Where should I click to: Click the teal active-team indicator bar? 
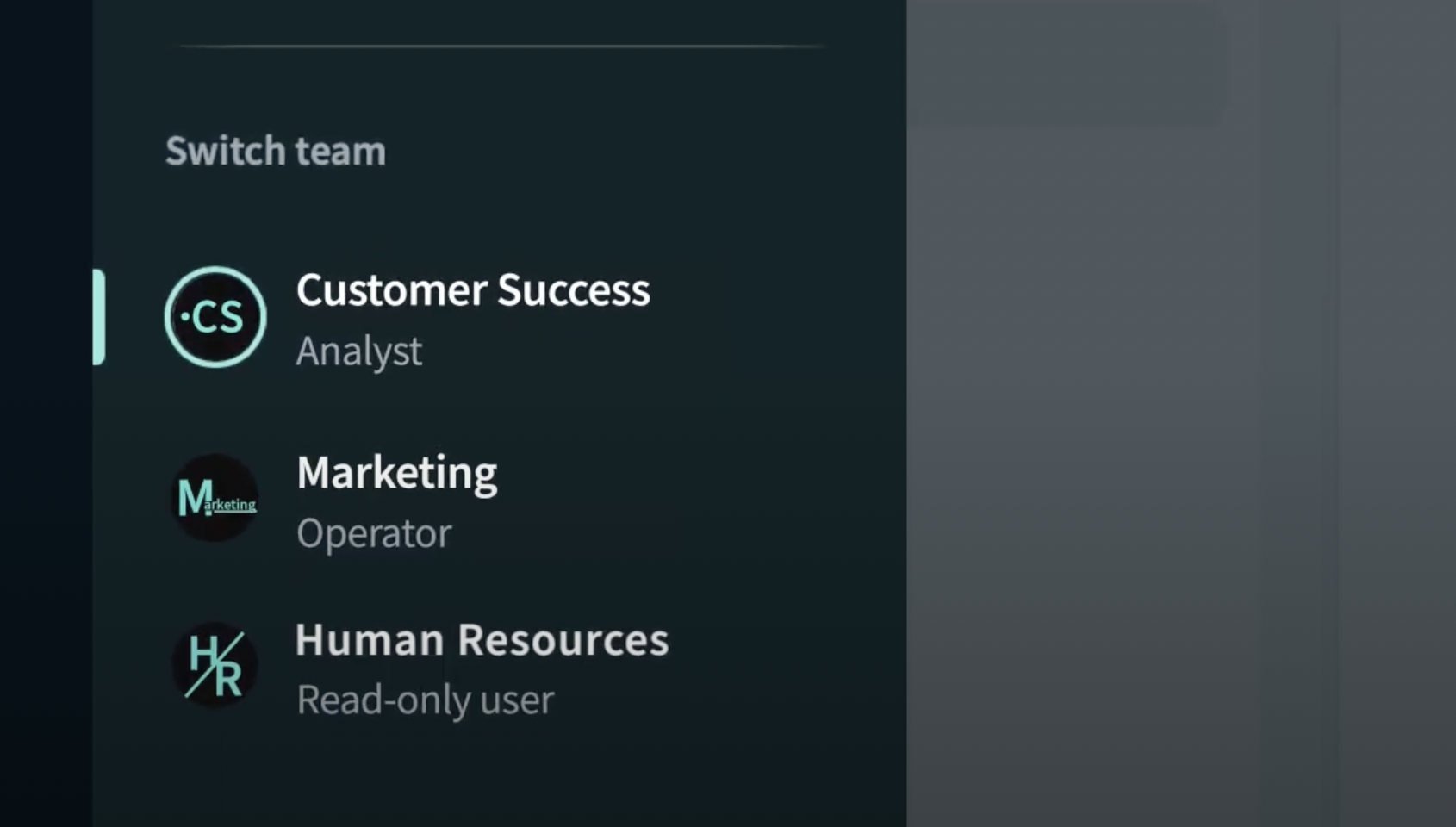click(x=99, y=317)
